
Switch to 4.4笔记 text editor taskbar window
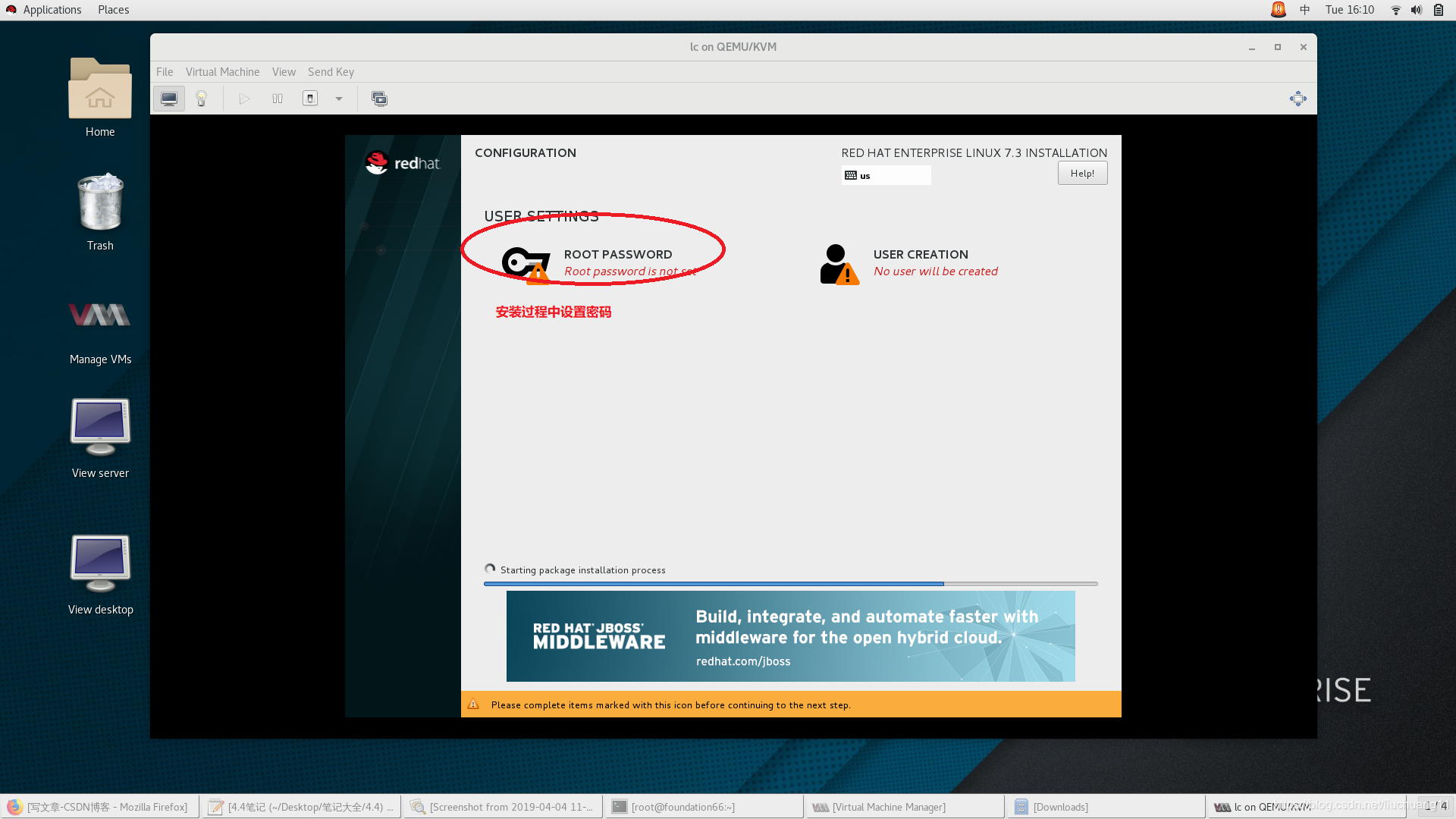coord(301,807)
